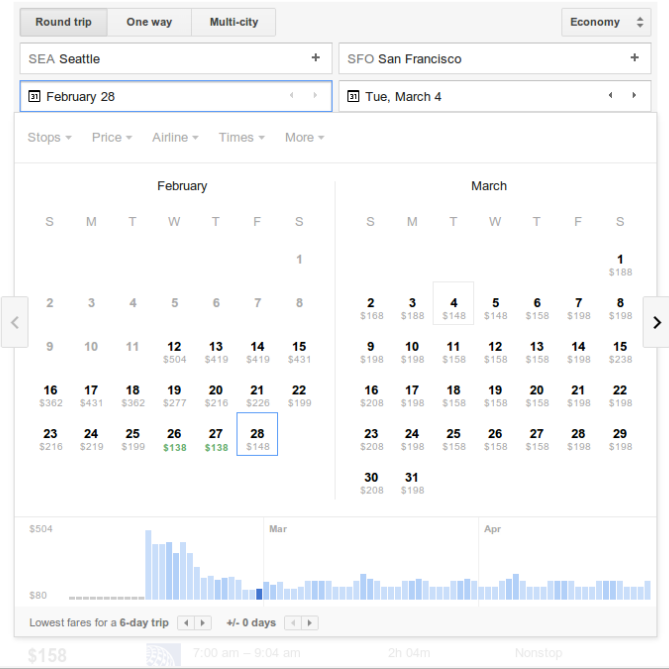This screenshot has width=669, height=669.
Task: Click the plus icon beside Seattle origin
Action: 316,58
